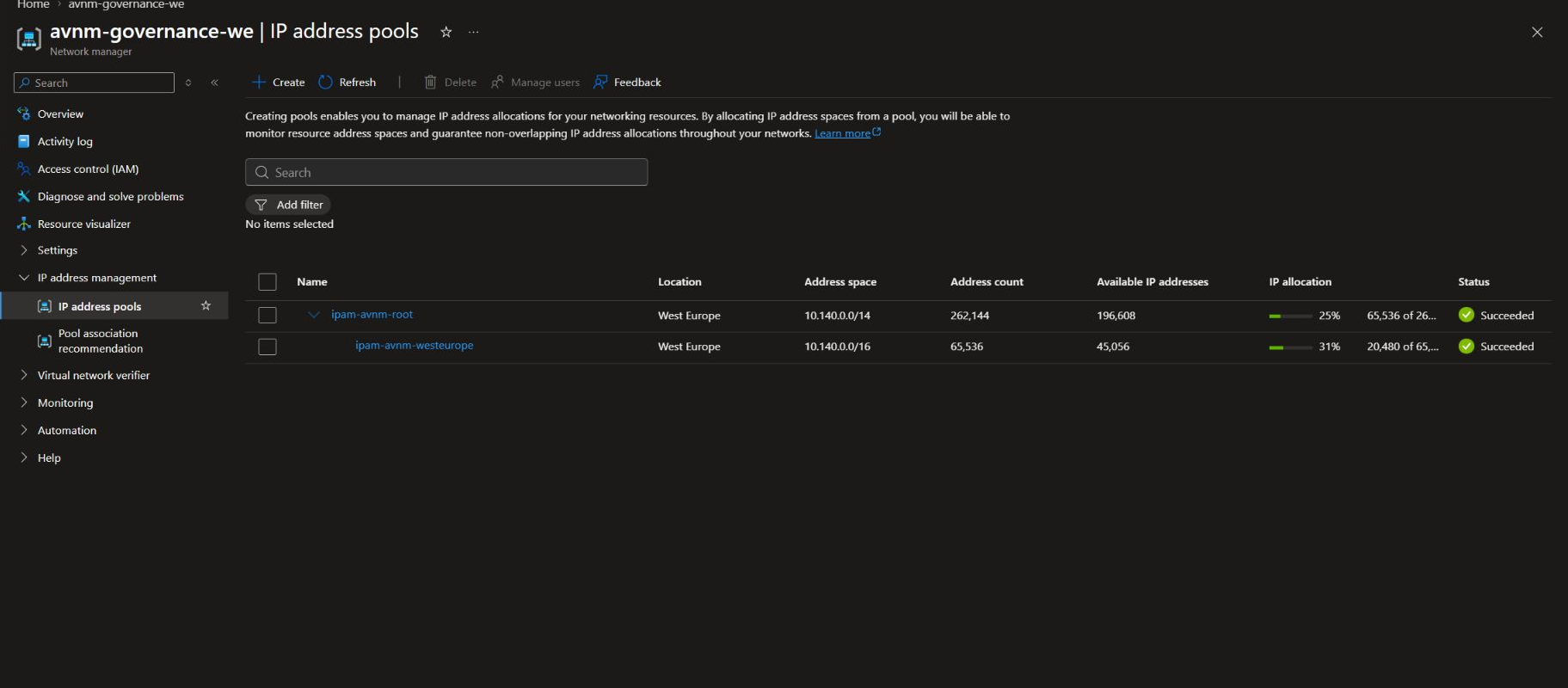Open the Activity log menu item
Image resolution: width=1568 pixels, height=688 pixels.
[x=65, y=141]
